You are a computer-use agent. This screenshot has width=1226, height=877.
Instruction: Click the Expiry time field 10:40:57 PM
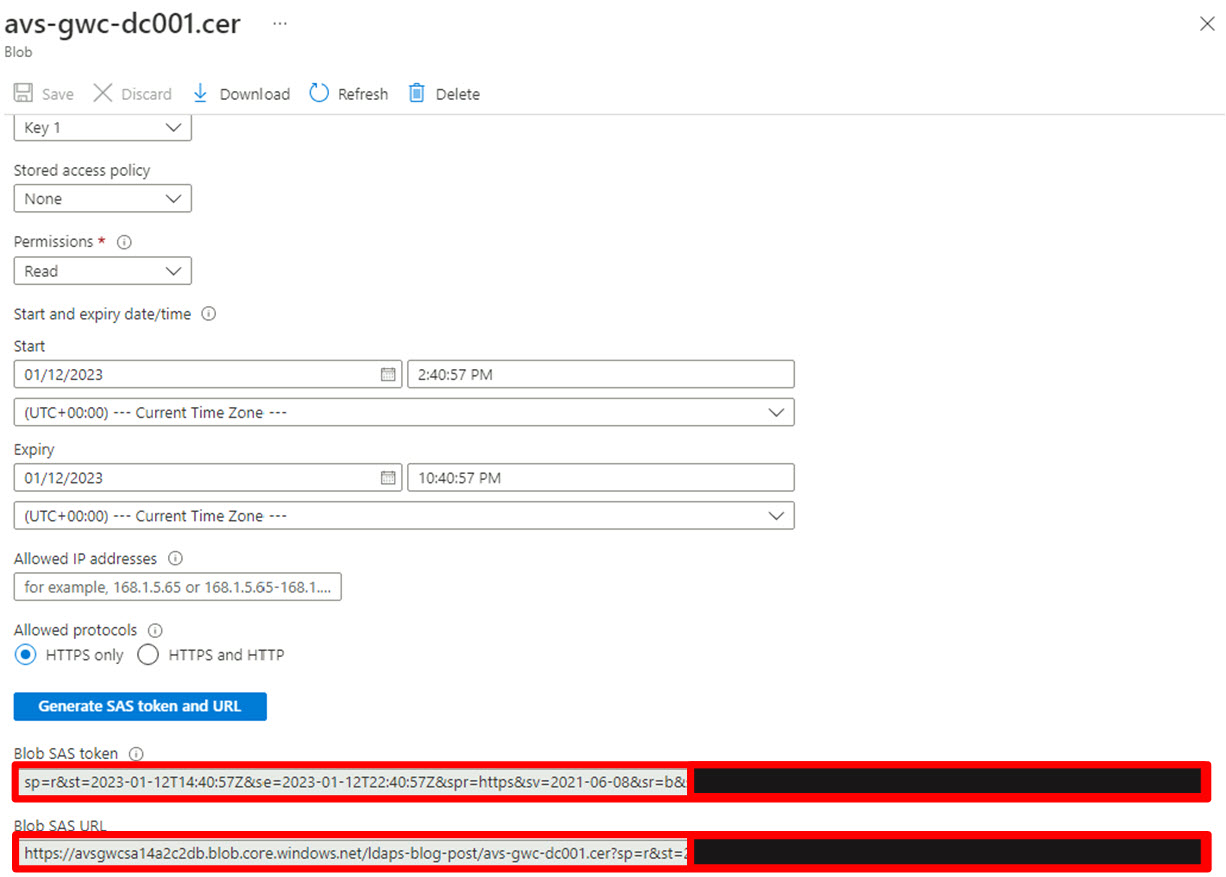pos(601,478)
